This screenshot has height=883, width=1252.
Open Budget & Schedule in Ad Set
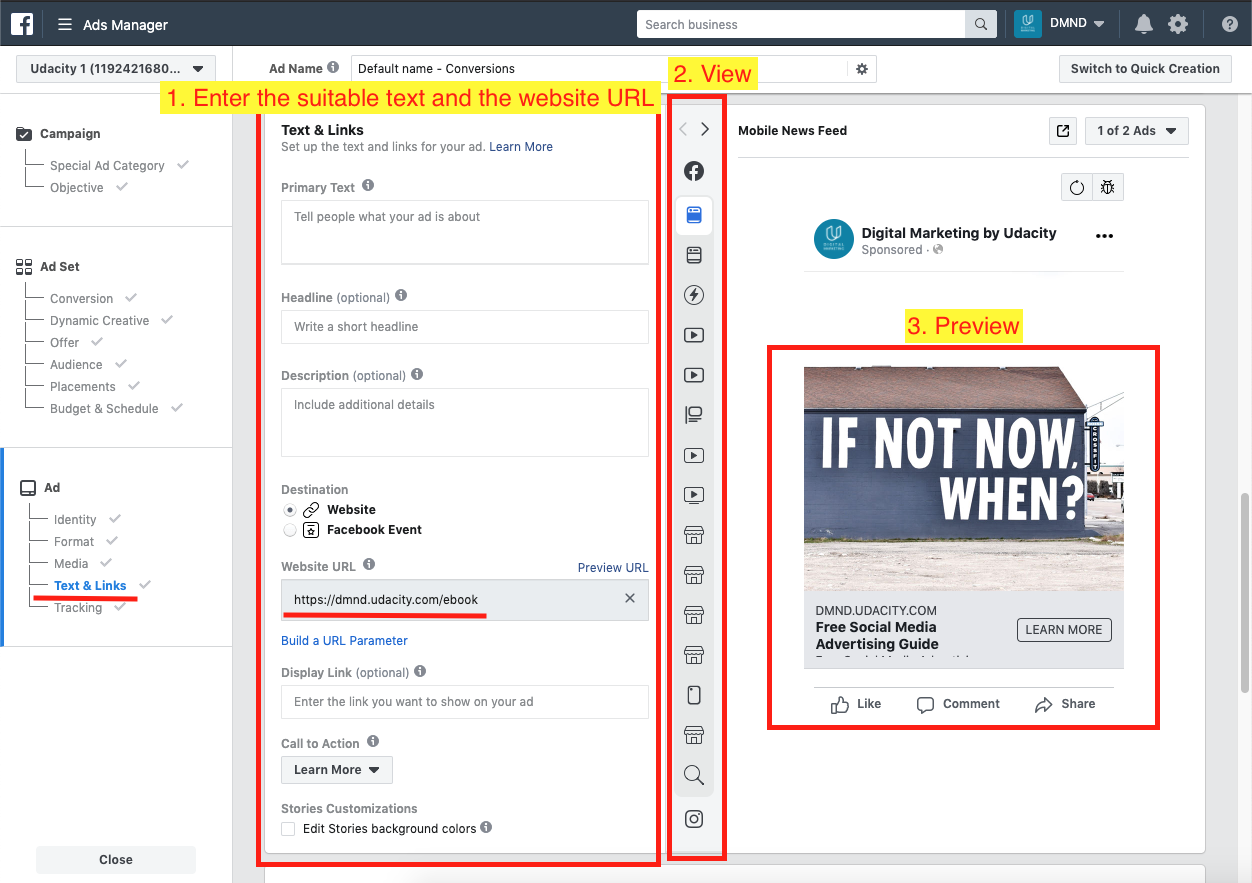[104, 408]
